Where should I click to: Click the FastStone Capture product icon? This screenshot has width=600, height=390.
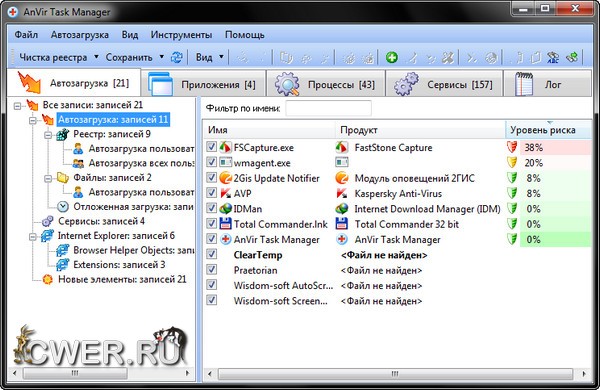[x=342, y=147]
